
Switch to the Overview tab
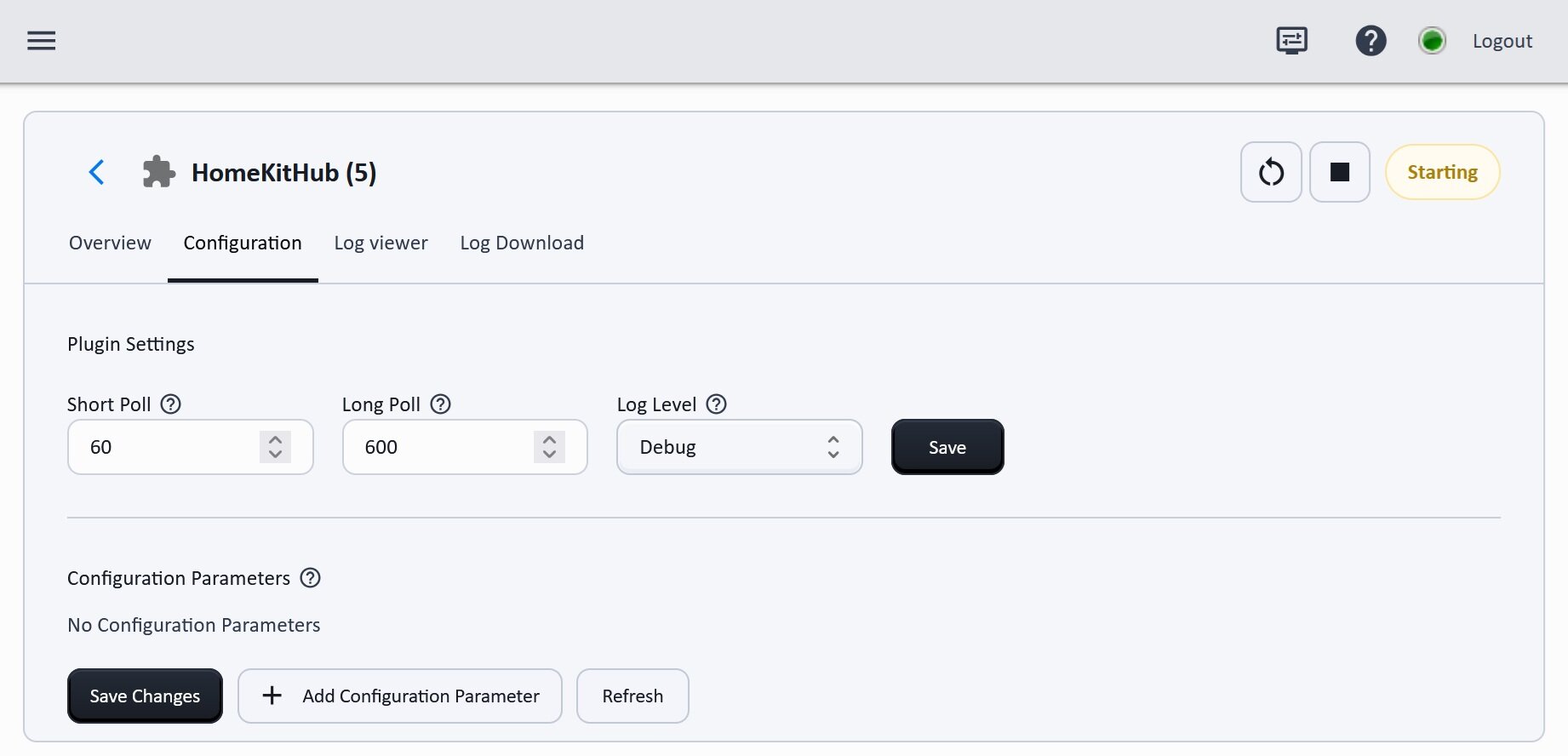pyautogui.click(x=110, y=243)
